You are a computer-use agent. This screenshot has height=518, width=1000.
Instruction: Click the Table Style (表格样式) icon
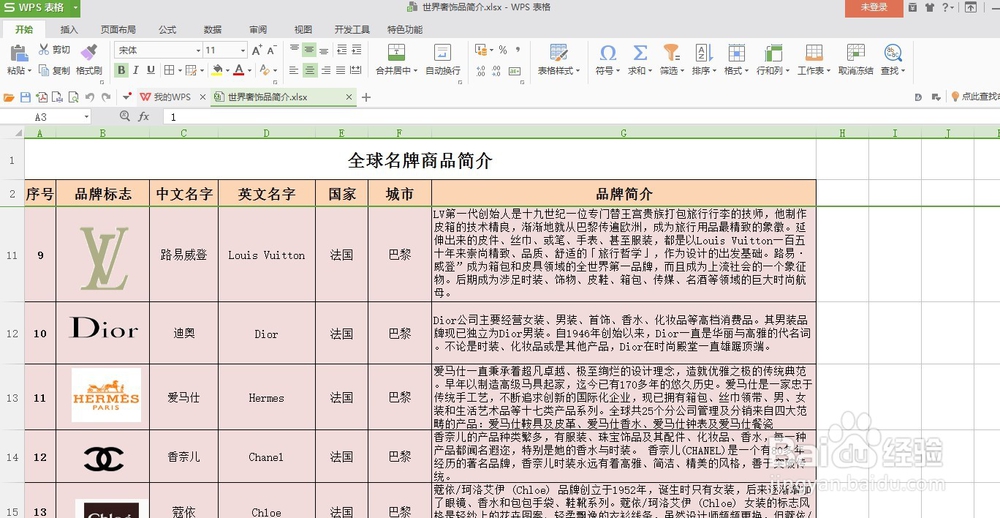click(559, 53)
